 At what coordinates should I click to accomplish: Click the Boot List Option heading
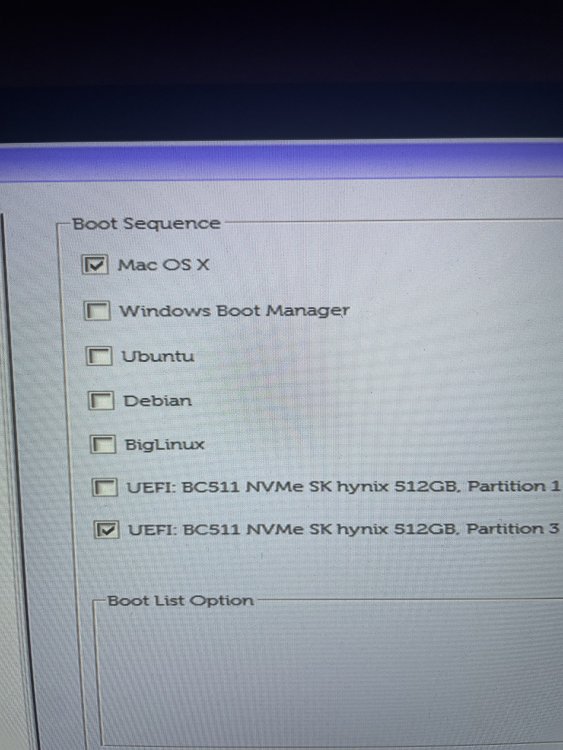(x=180, y=600)
